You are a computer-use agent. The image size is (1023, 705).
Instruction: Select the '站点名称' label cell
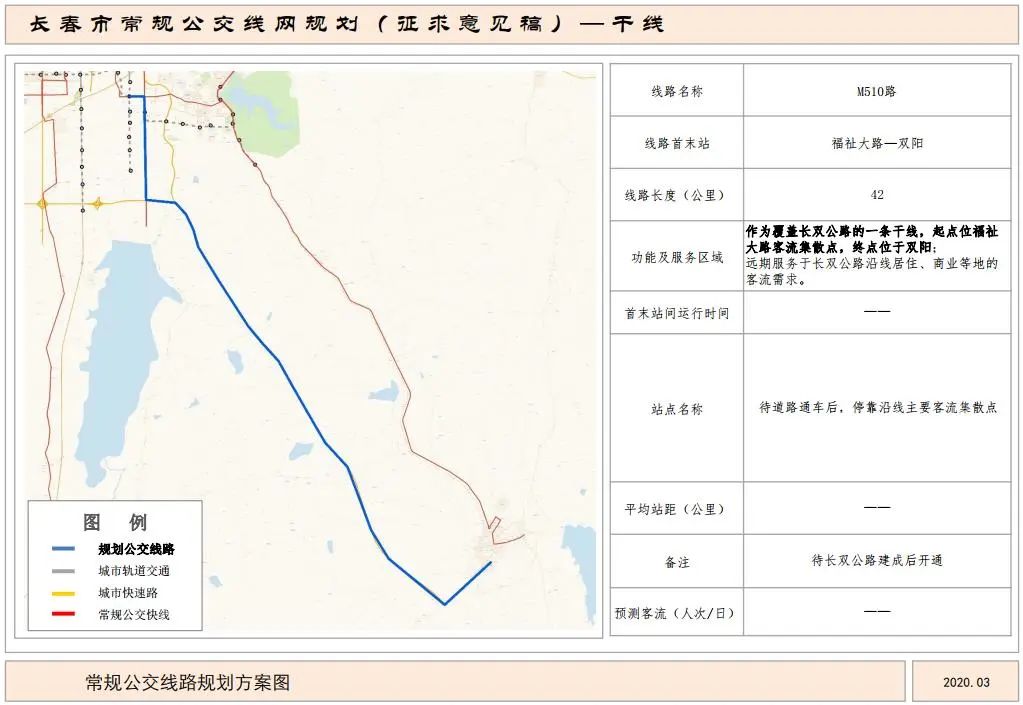677,409
